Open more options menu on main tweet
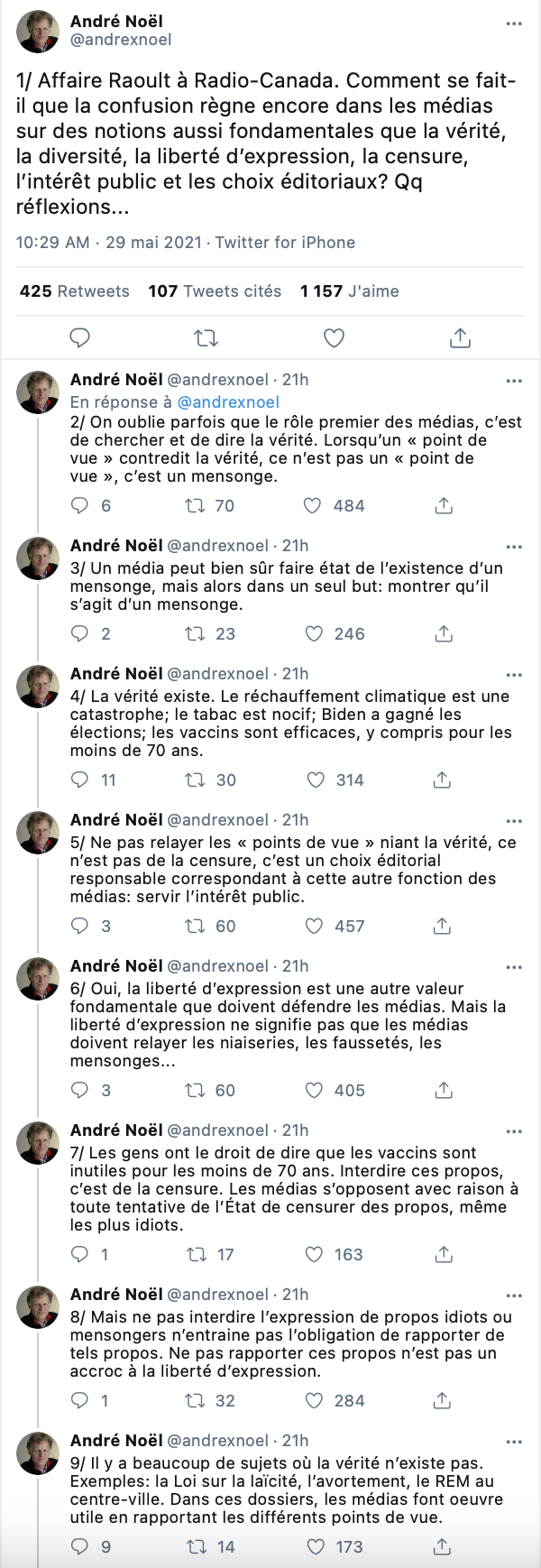Image resolution: width=541 pixels, height=1568 pixels. click(x=514, y=24)
